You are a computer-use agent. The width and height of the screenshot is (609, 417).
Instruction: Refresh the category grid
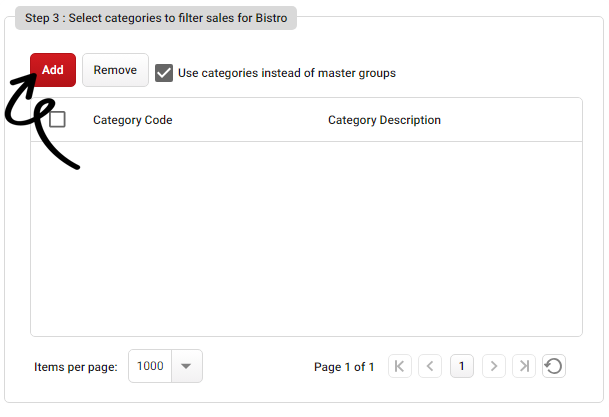tap(553, 367)
